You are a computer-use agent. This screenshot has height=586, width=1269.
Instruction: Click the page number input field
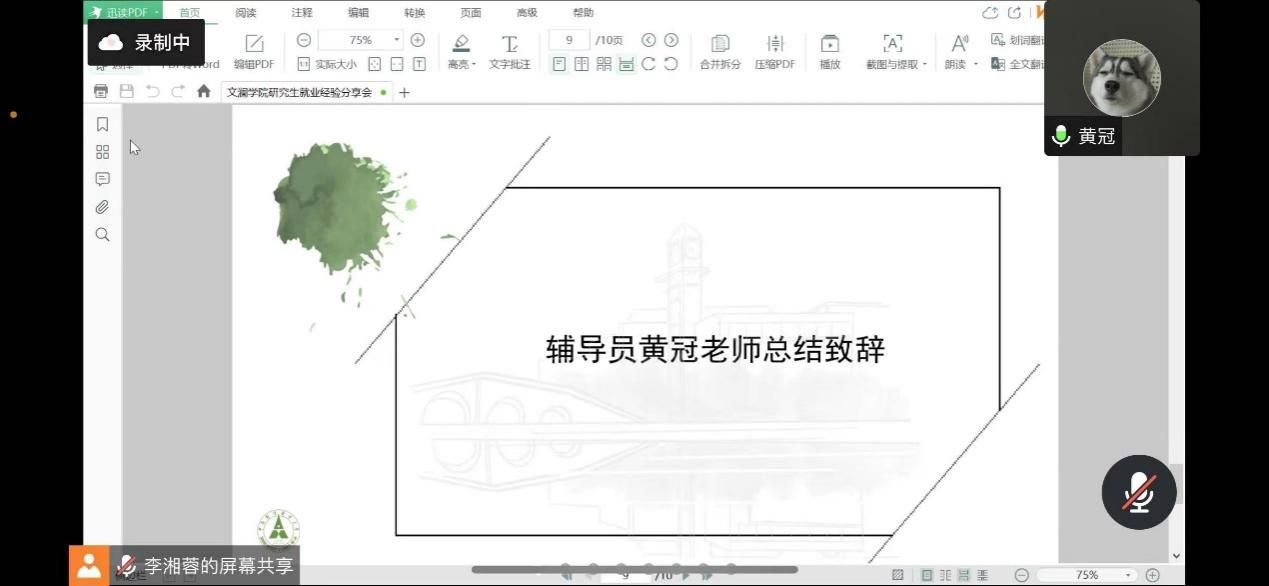(x=570, y=40)
